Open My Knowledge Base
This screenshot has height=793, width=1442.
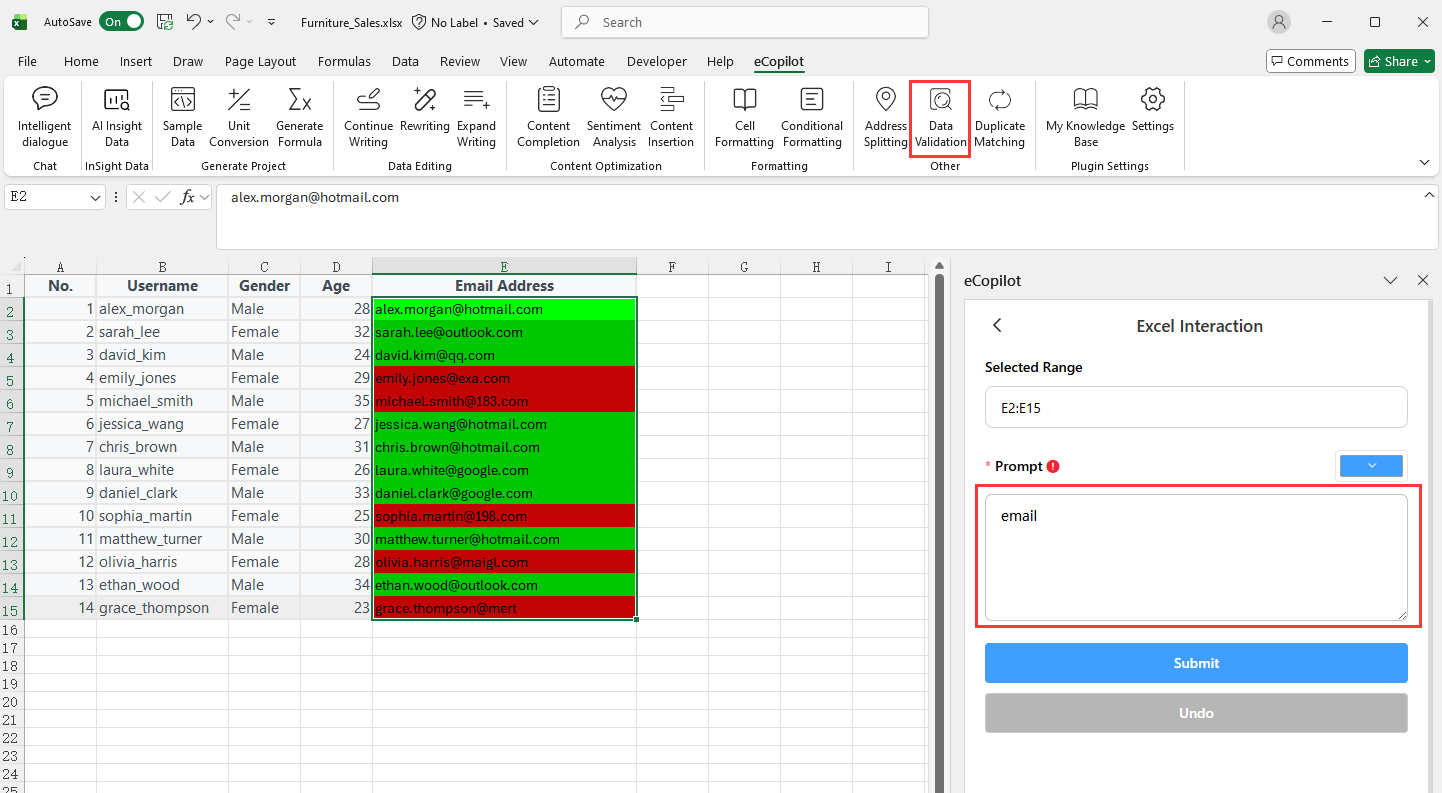1084,117
